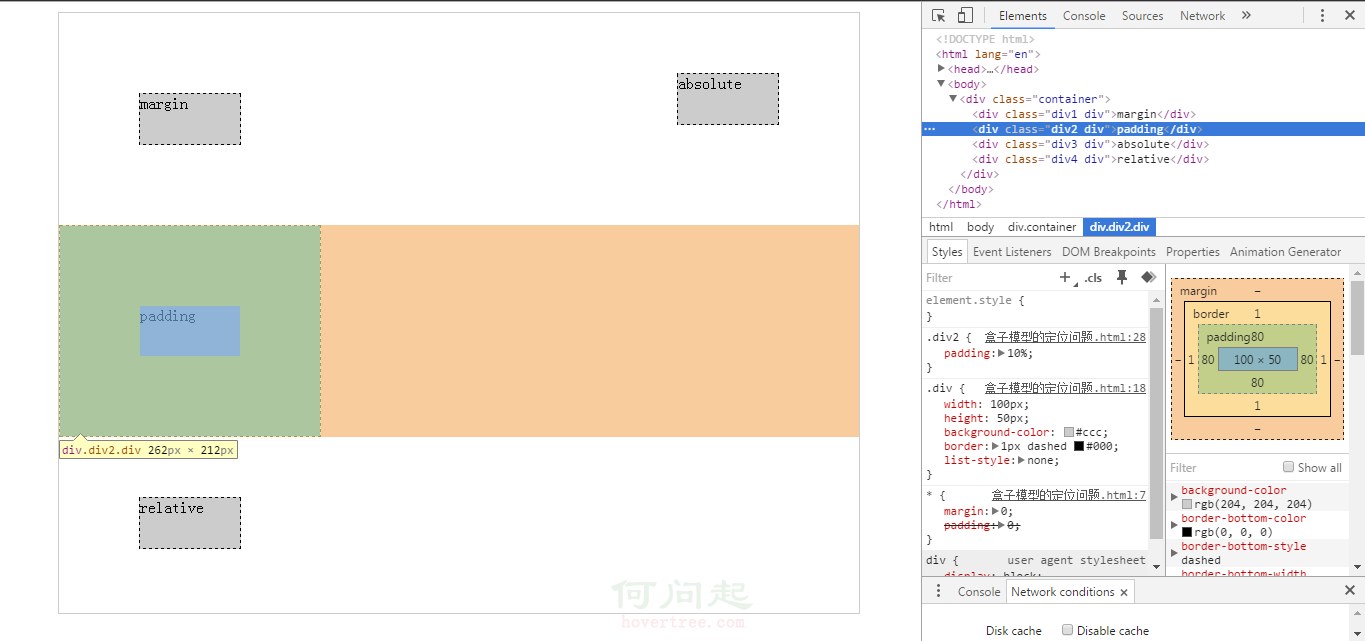Check the Show all checkbox

(1288, 467)
